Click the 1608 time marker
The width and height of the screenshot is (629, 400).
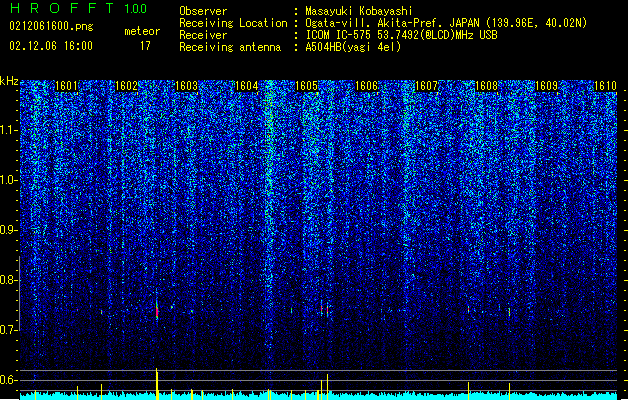pyautogui.click(x=487, y=86)
